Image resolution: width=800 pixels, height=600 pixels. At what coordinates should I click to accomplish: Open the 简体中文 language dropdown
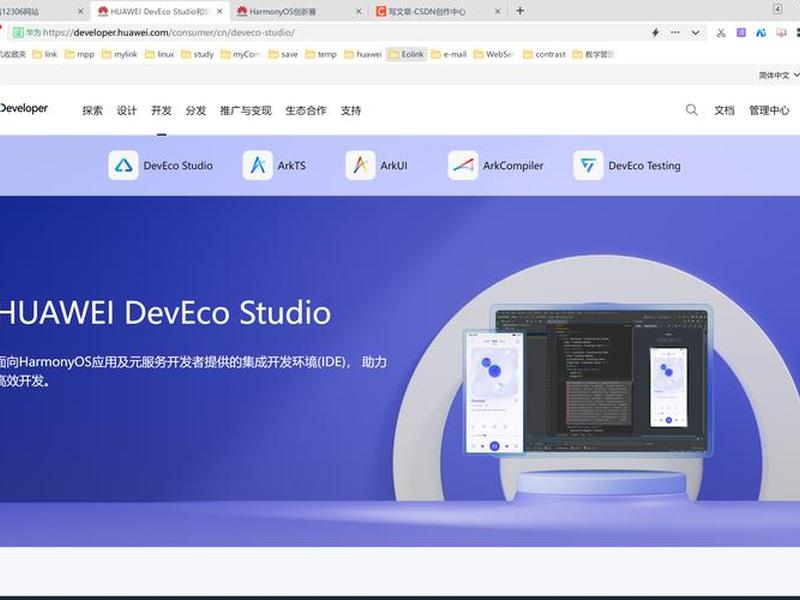(x=779, y=76)
